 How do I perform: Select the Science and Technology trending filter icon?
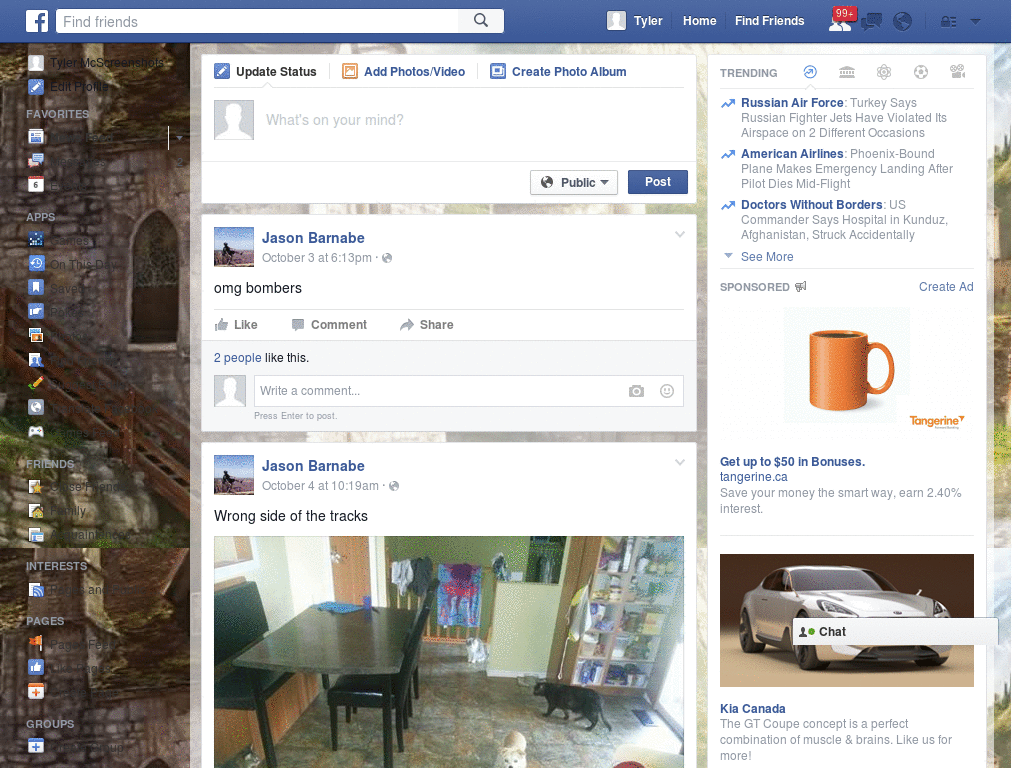point(884,72)
